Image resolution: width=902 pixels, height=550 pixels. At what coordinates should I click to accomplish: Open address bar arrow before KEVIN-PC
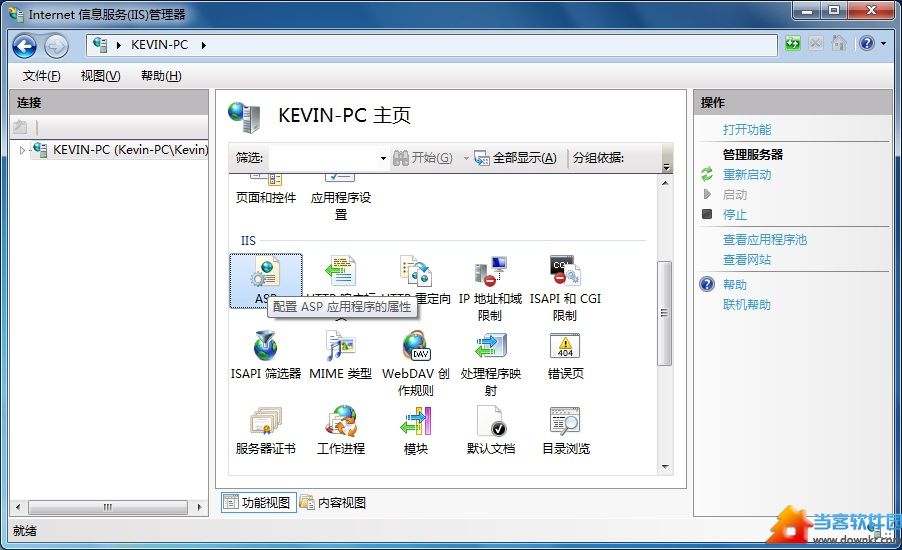pos(119,45)
